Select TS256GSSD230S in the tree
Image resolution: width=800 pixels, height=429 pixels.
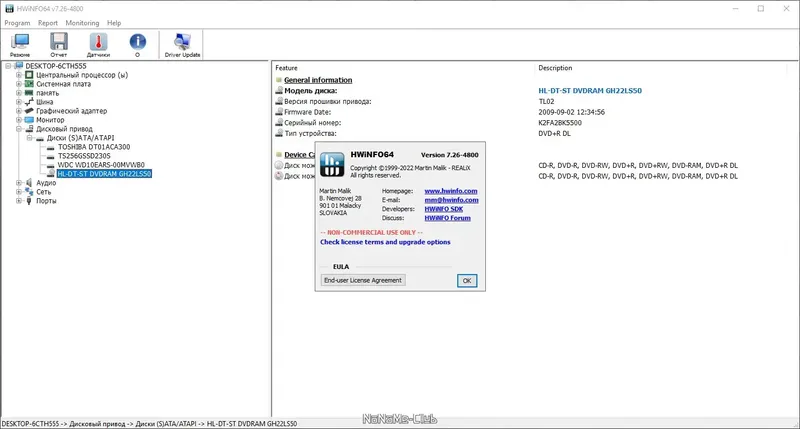(x=84, y=156)
